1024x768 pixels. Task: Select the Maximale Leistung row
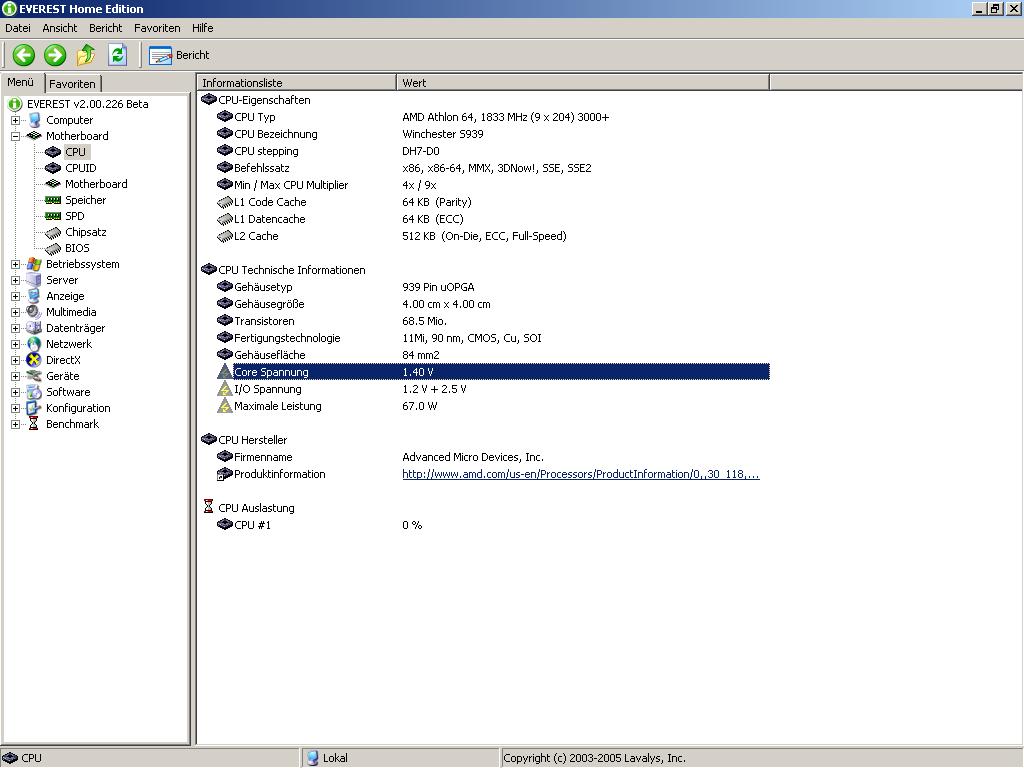coord(483,406)
